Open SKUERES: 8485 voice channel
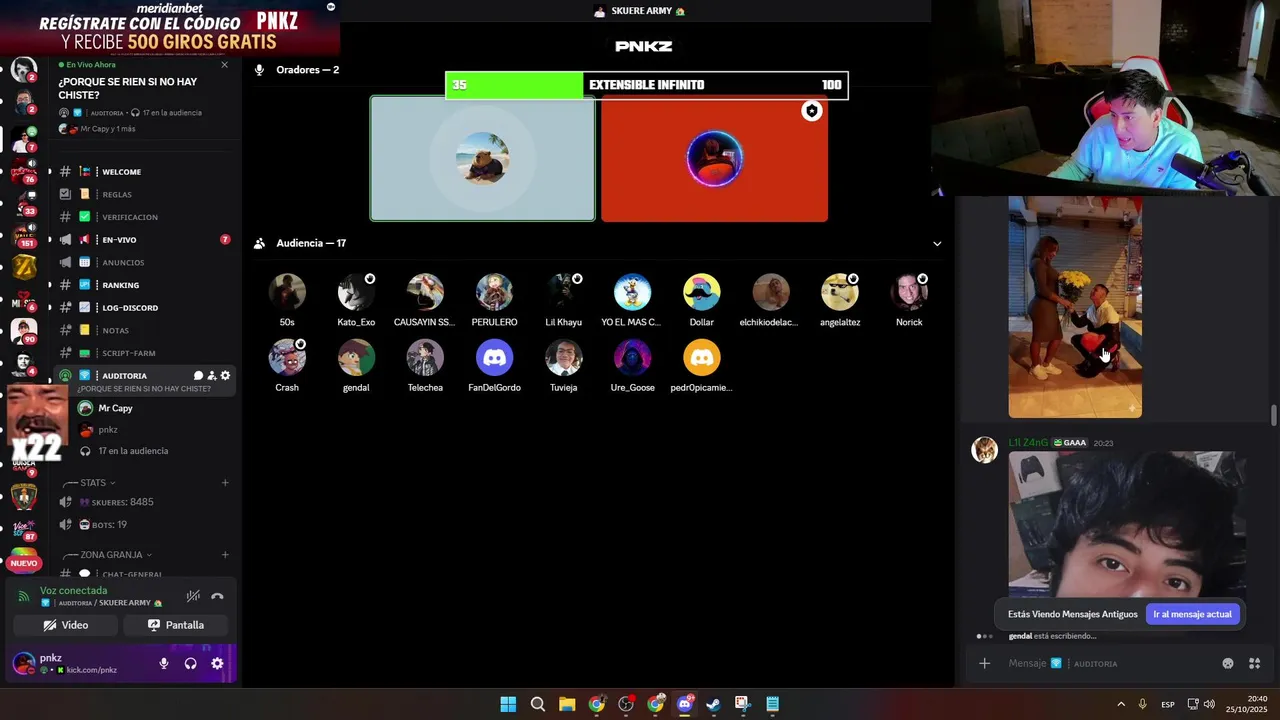 tap(144, 502)
